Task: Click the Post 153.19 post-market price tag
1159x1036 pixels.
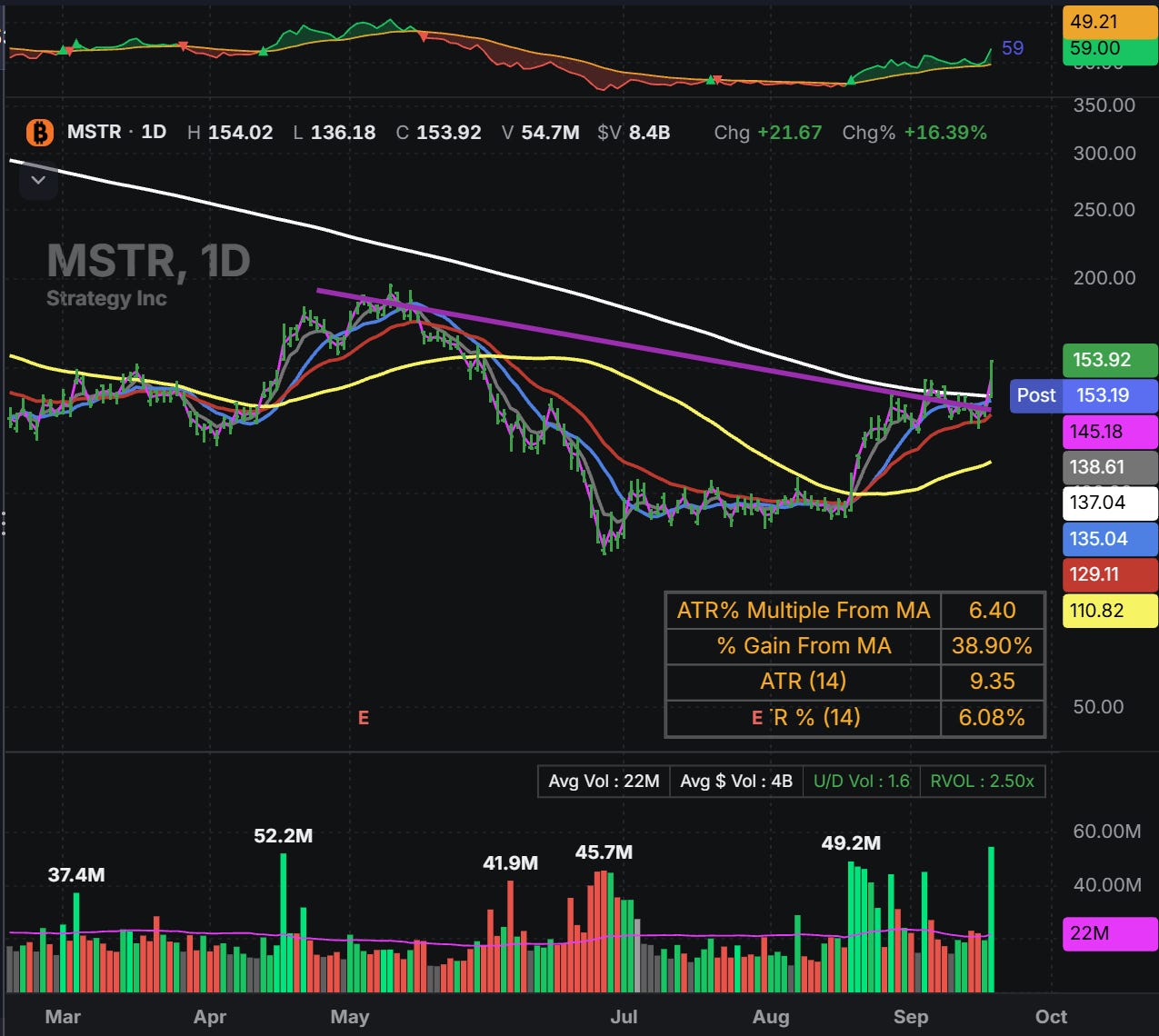Action: 1084,395
